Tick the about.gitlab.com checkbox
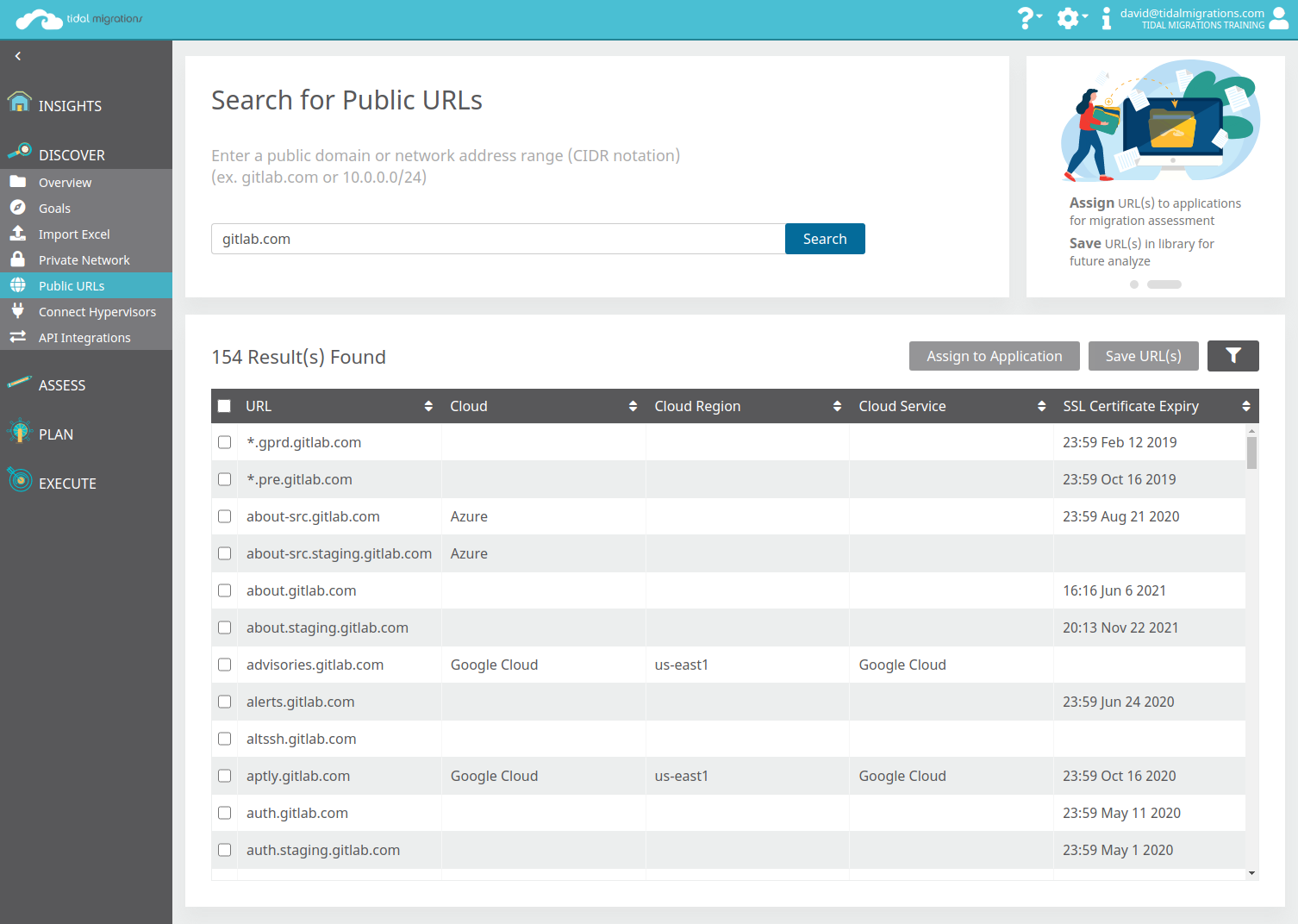 tap(224, 590)
